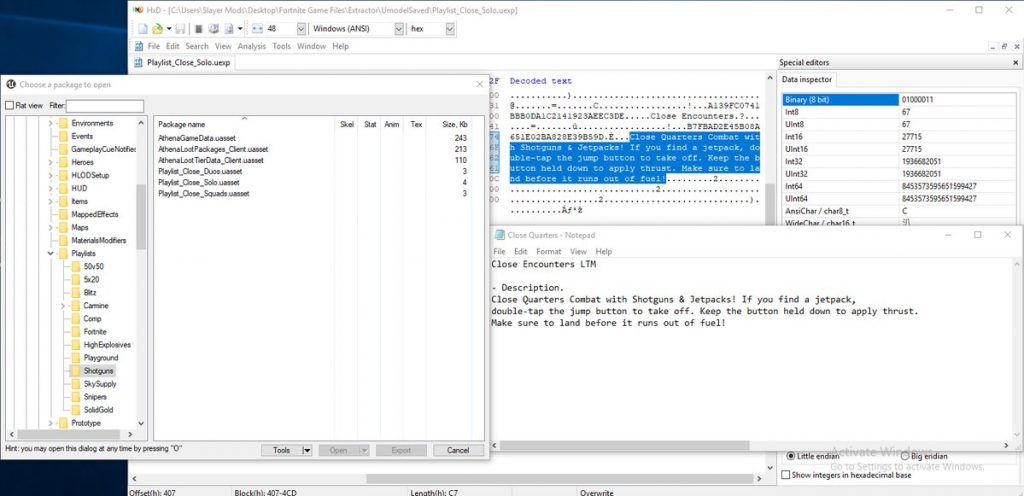
Task: Enable the Flat view checkbox
Action: click(x=9, y=106)
